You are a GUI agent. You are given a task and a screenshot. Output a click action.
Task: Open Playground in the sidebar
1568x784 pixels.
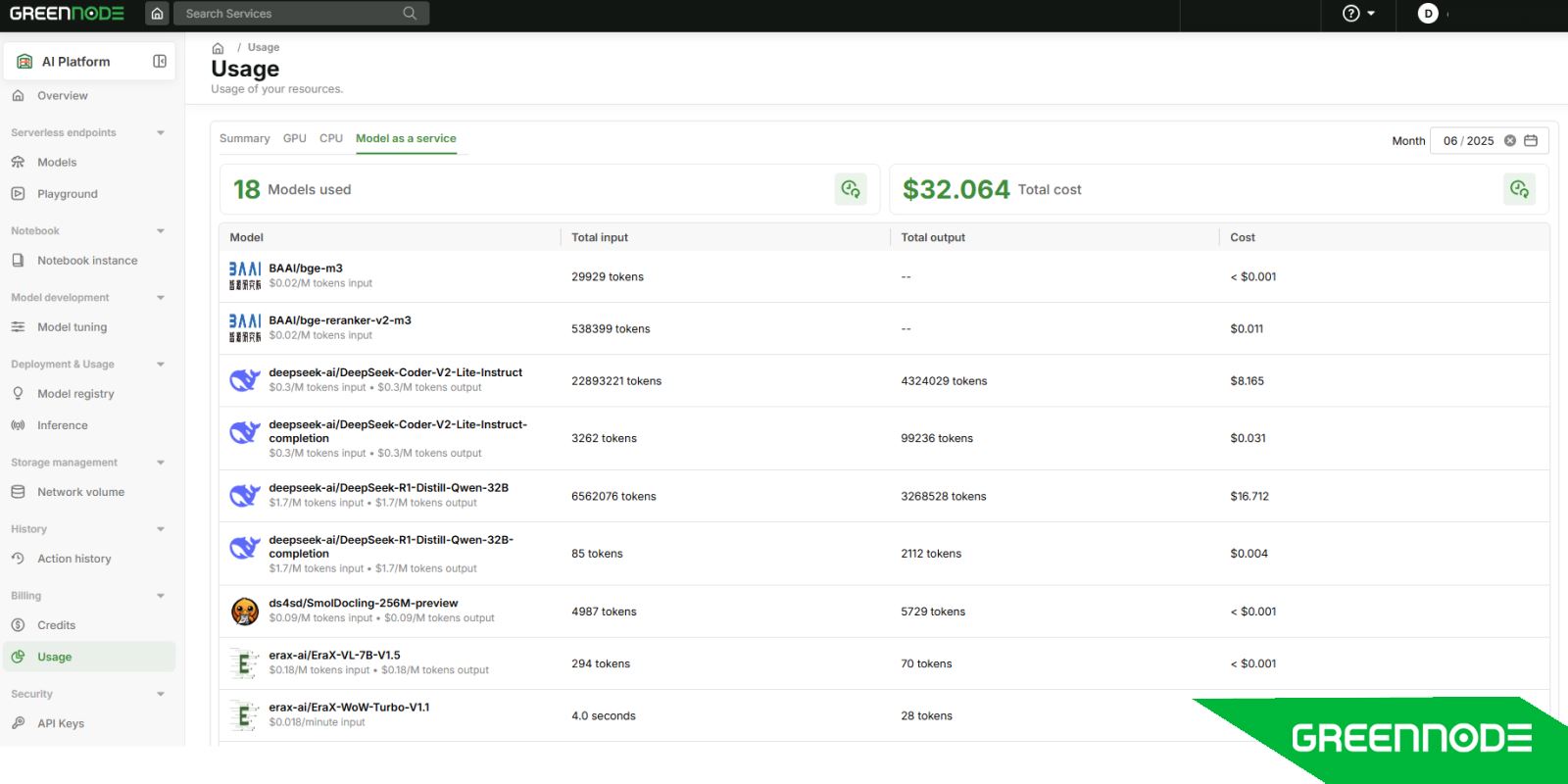coord(67,194)
